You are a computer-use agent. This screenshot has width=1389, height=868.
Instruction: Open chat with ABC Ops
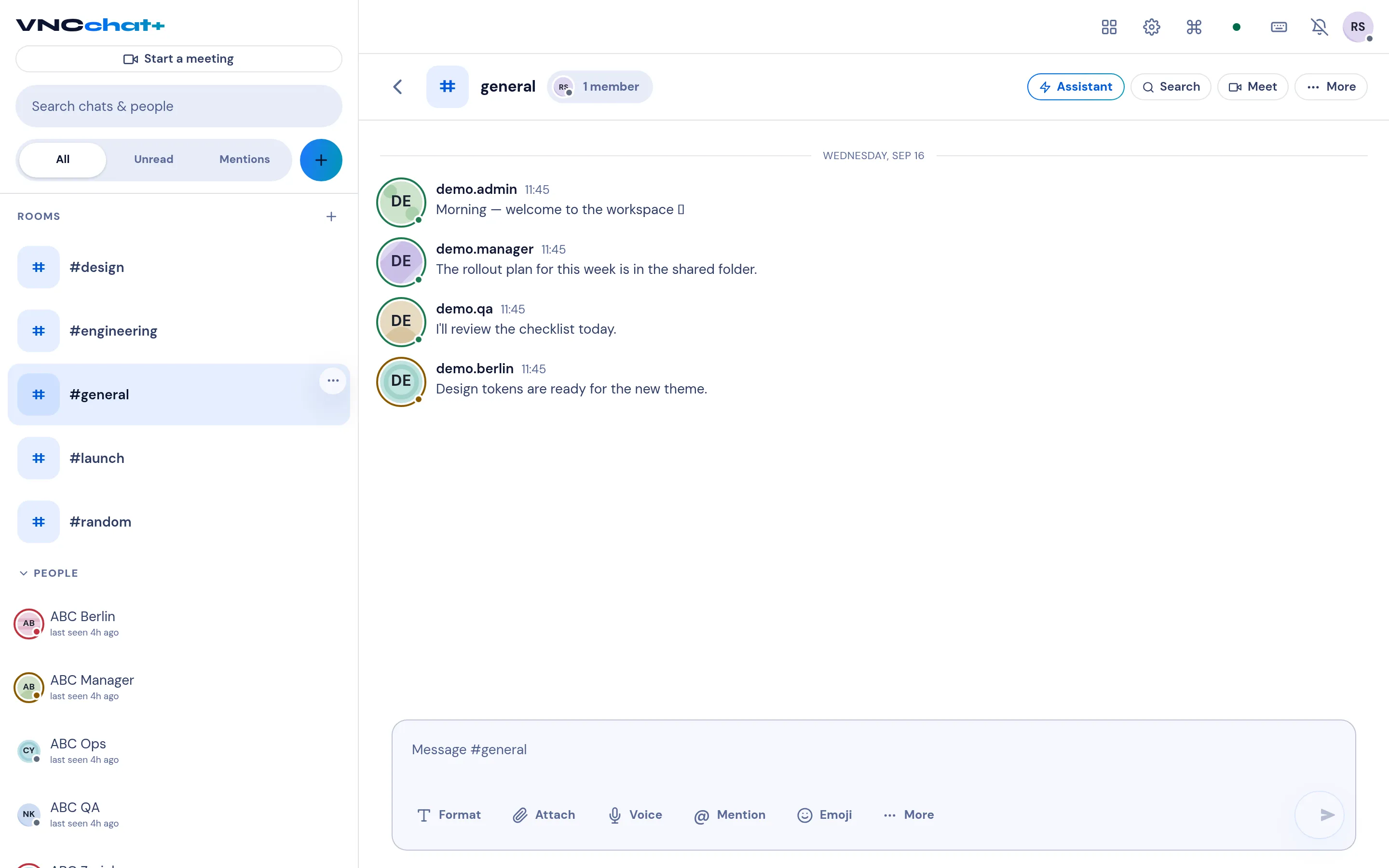click(178, 751)
